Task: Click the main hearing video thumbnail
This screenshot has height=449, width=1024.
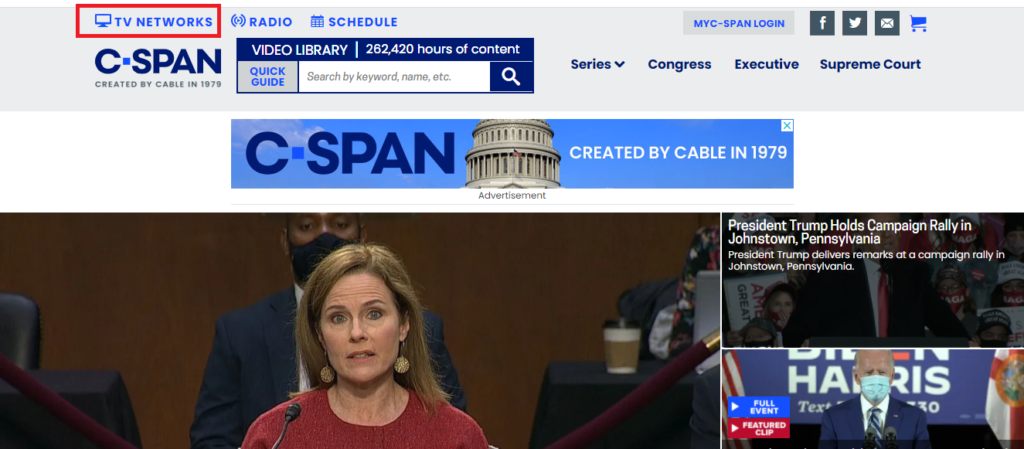Action: tap(360, 330)
